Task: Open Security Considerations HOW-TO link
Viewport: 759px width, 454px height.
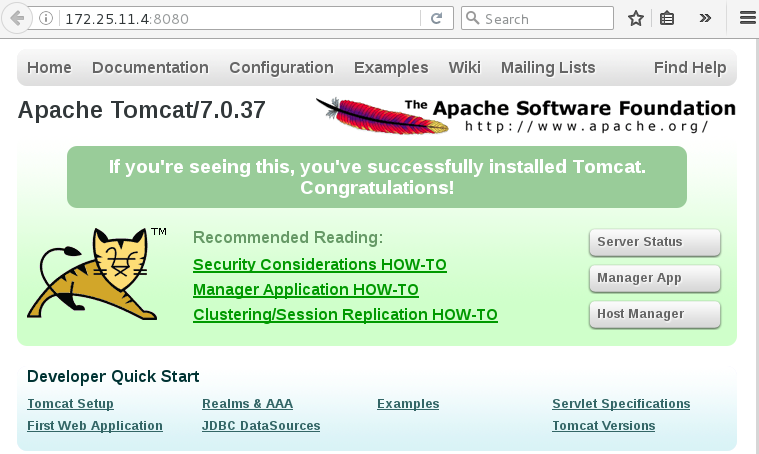Action: click(320, 264)
